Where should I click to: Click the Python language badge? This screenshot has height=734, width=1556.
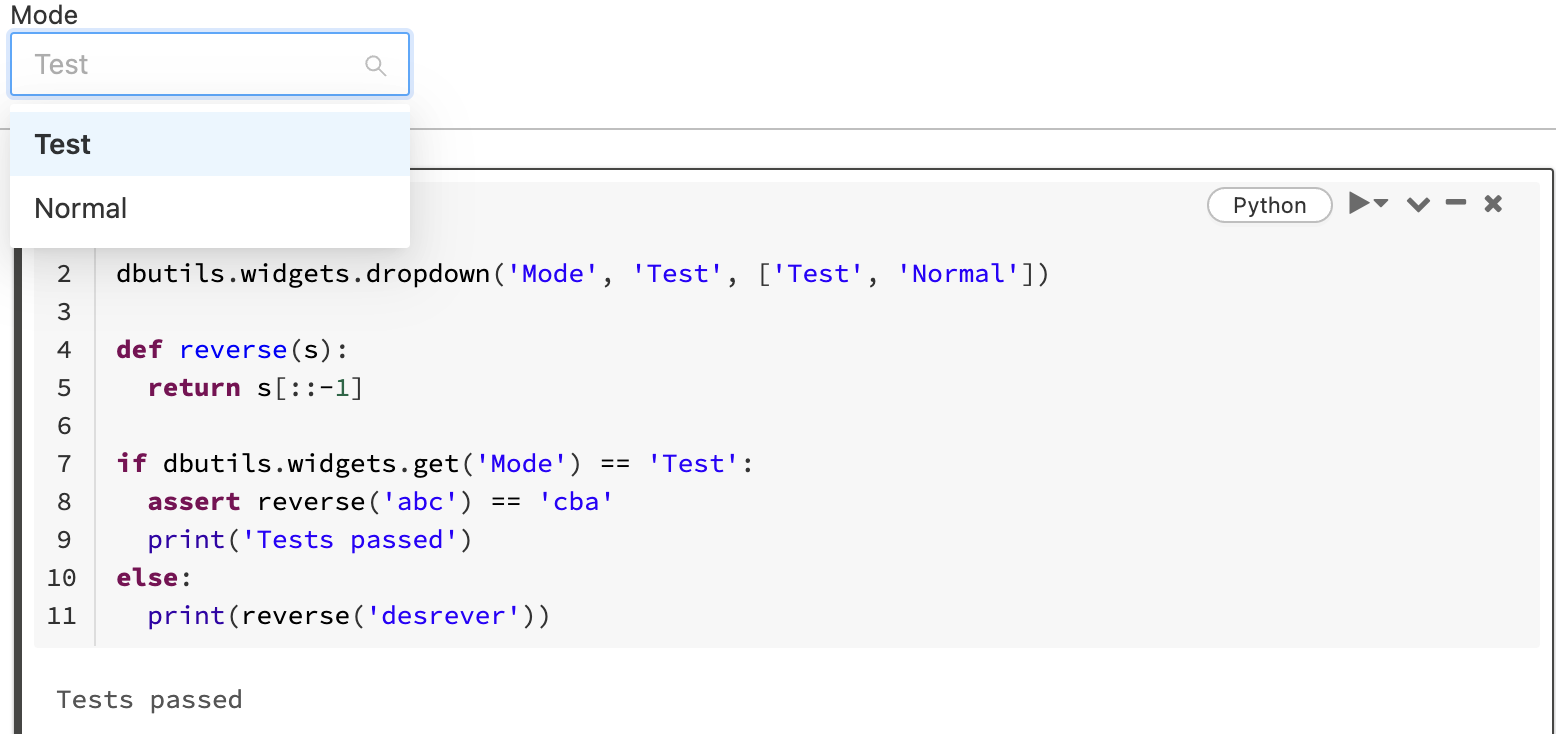click(x=1270, y=205)
